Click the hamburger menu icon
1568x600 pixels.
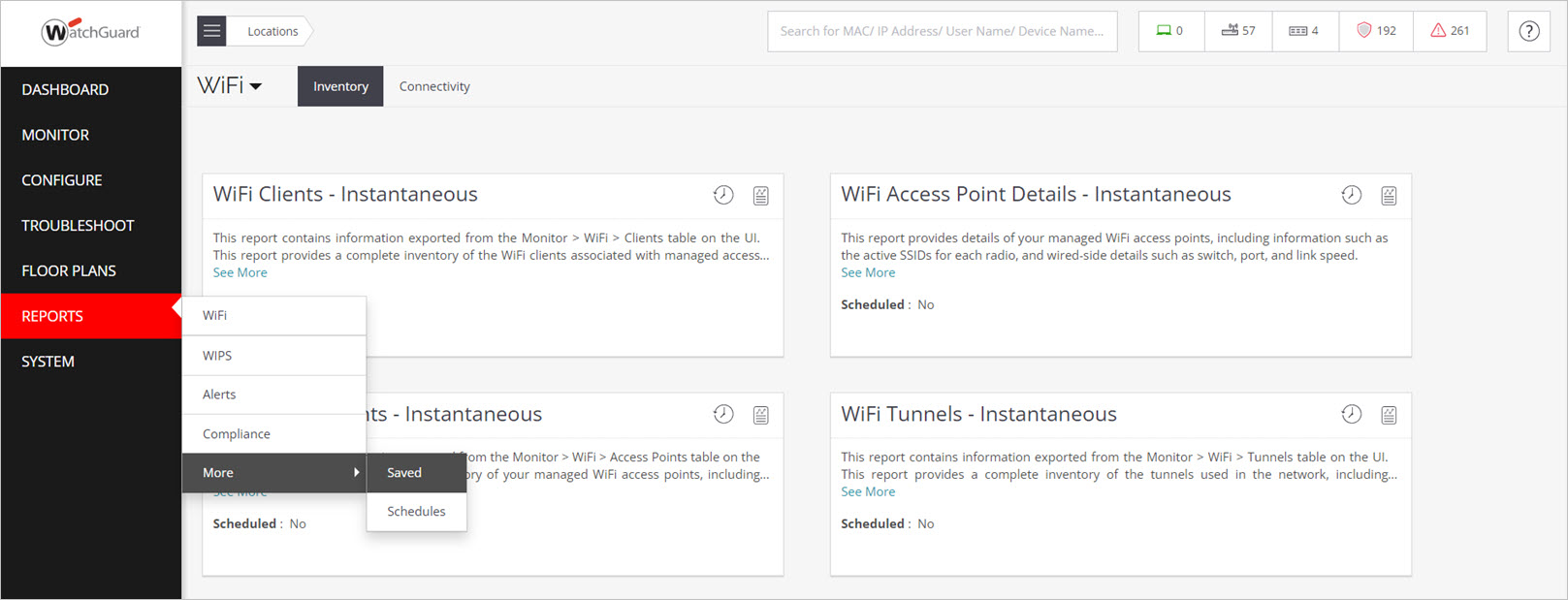211,31
